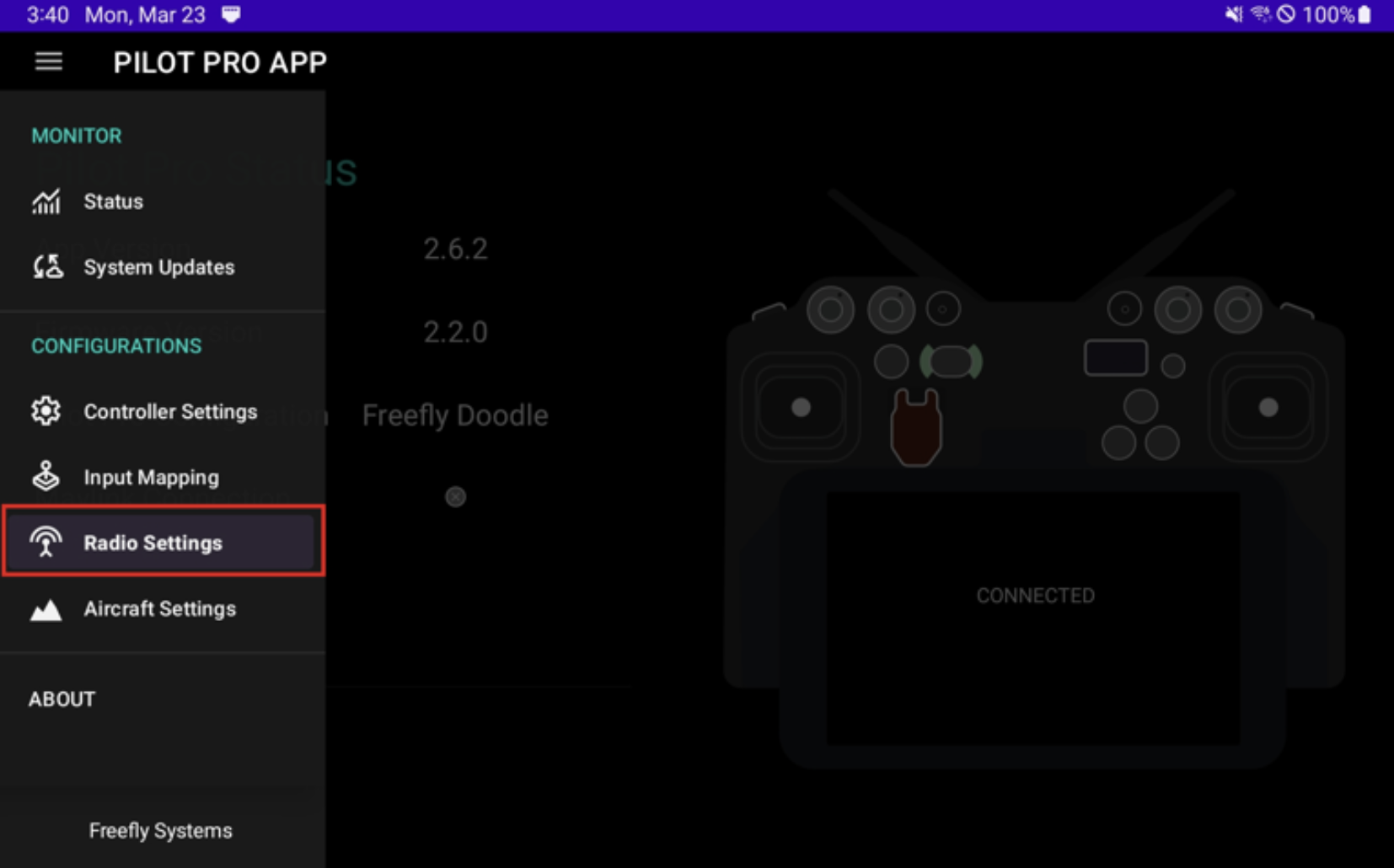The width and height of the screenshot is (1394, 868).
Task: Open the Status menu item
Action: click(x=163, y=201)
